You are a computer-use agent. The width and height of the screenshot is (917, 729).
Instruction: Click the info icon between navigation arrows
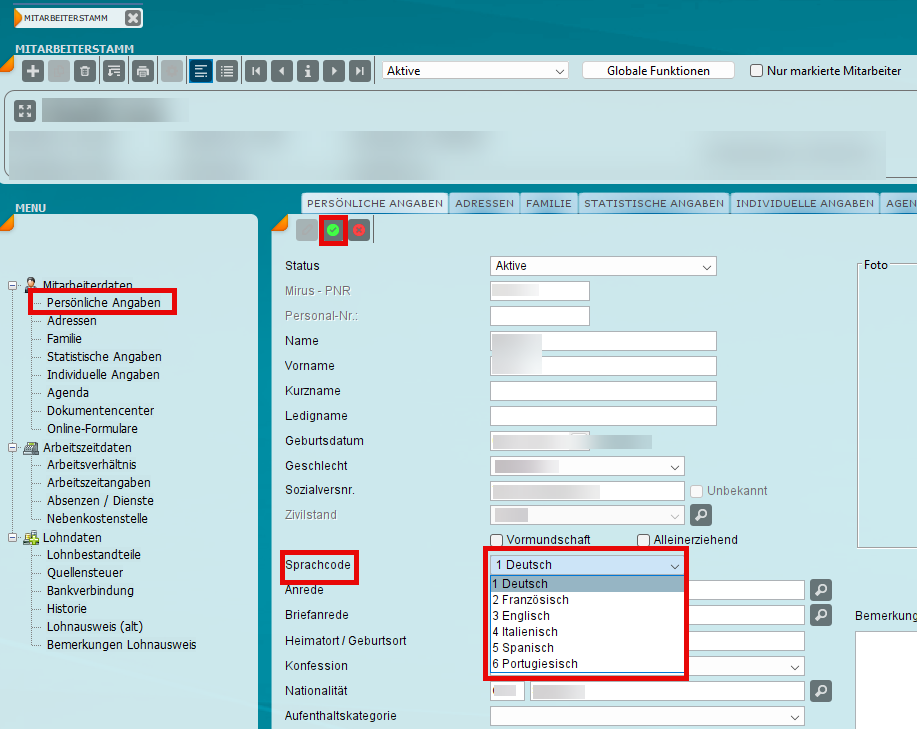tap(308, 71)
